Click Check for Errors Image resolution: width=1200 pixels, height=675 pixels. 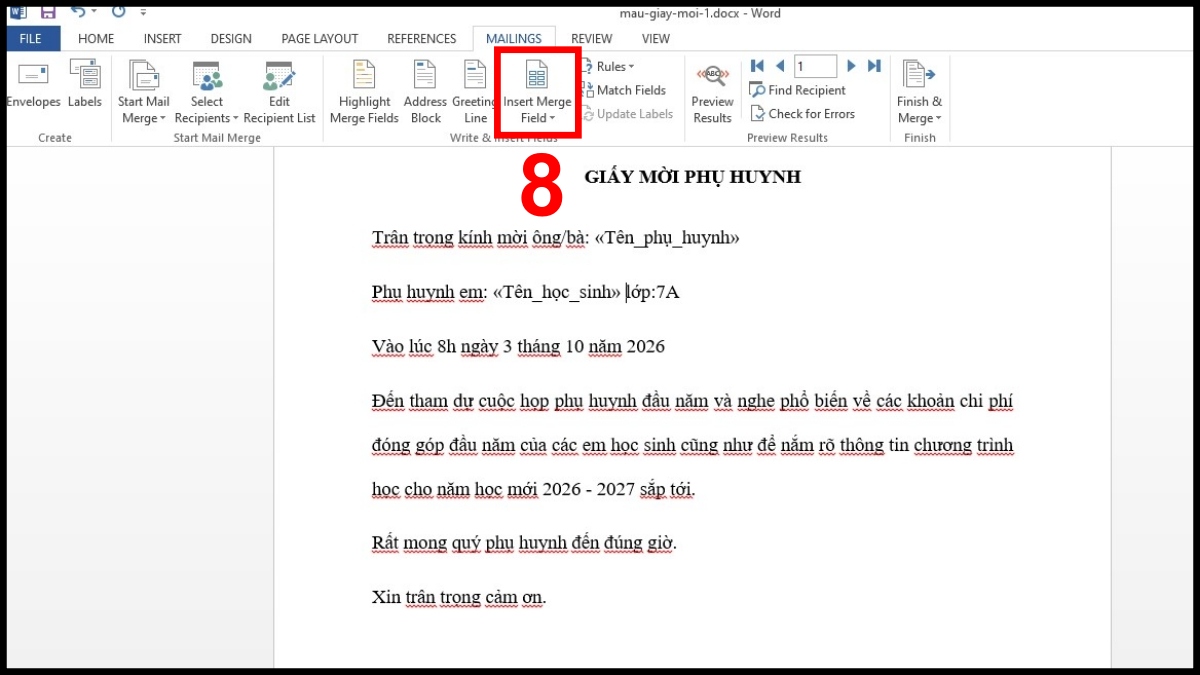803,114
